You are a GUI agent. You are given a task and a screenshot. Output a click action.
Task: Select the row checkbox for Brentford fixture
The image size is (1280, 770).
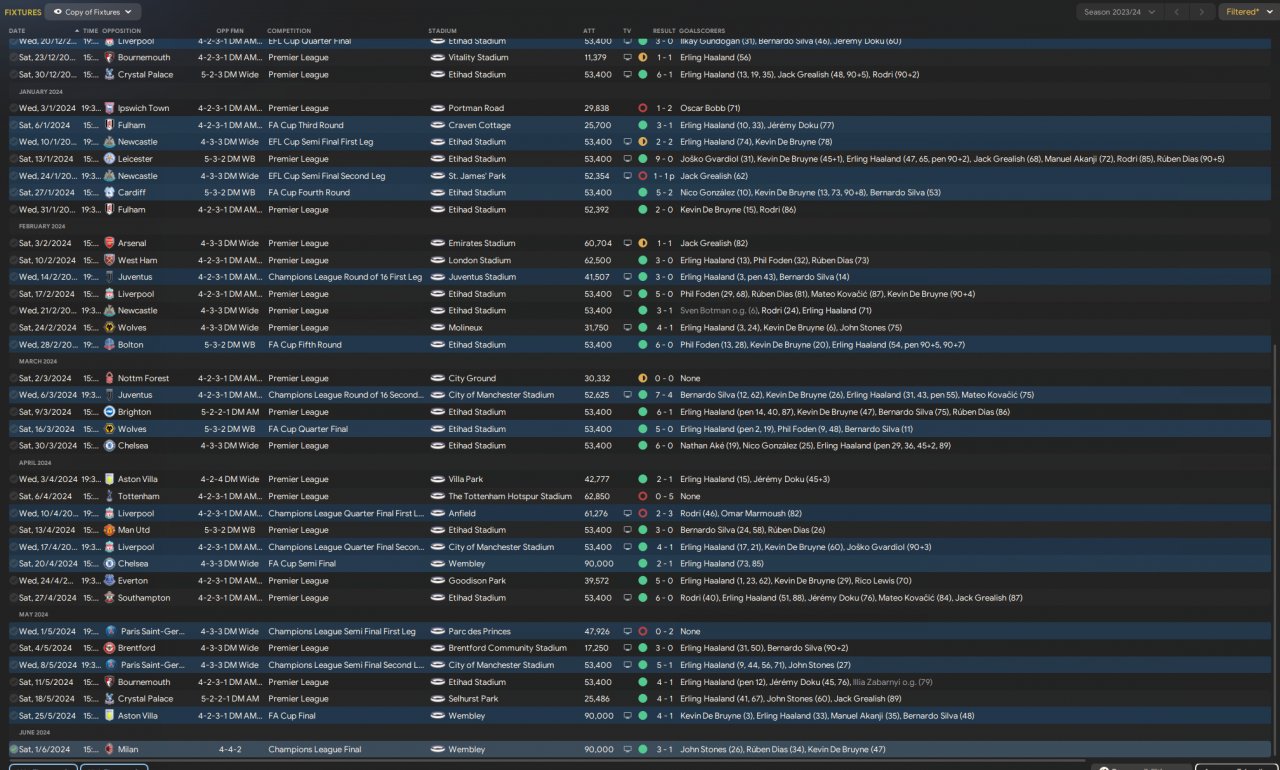pyautogui.click(x=13, y=648)
